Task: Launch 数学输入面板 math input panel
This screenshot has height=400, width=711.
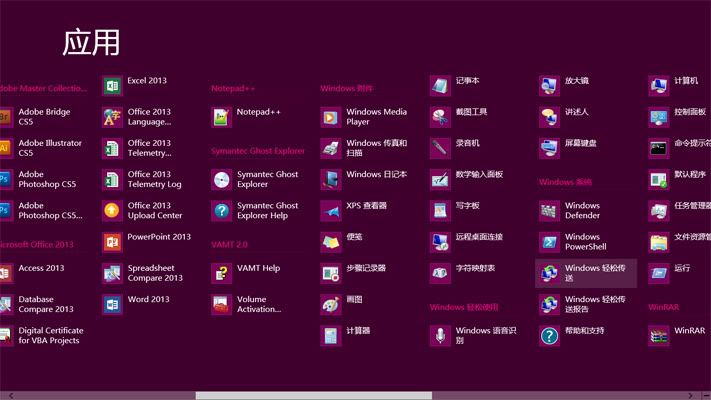Action: tap(467, 180)
